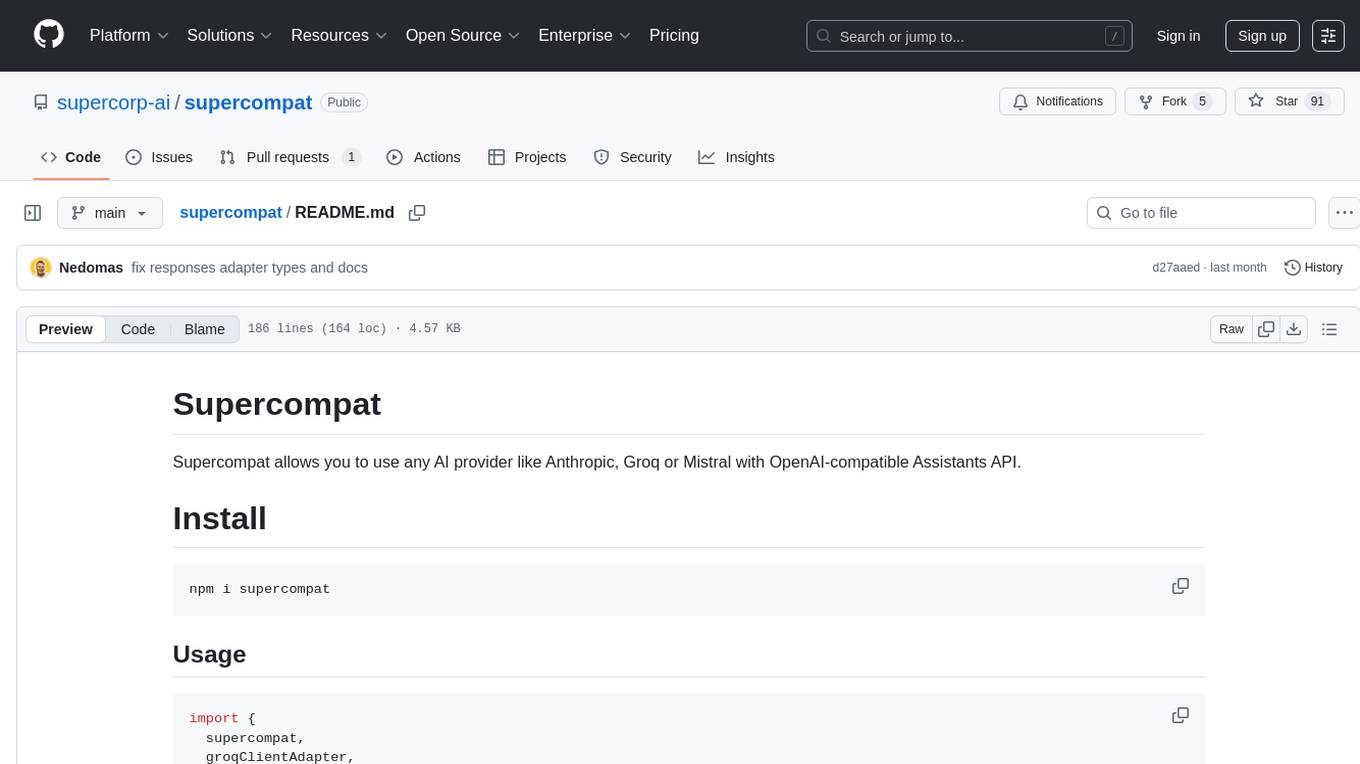Open the Security tab
The height and width of the screenshot is (764, 1360).
click(x=632, y=157)
